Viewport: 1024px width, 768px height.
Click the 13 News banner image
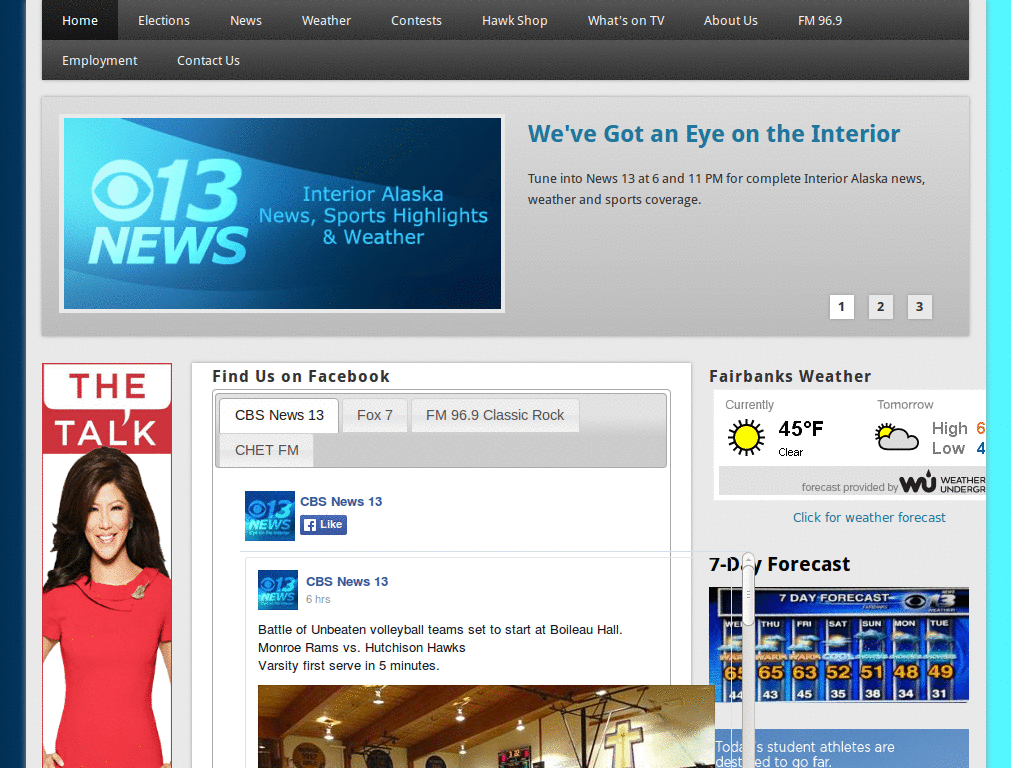tap(282, 214)
